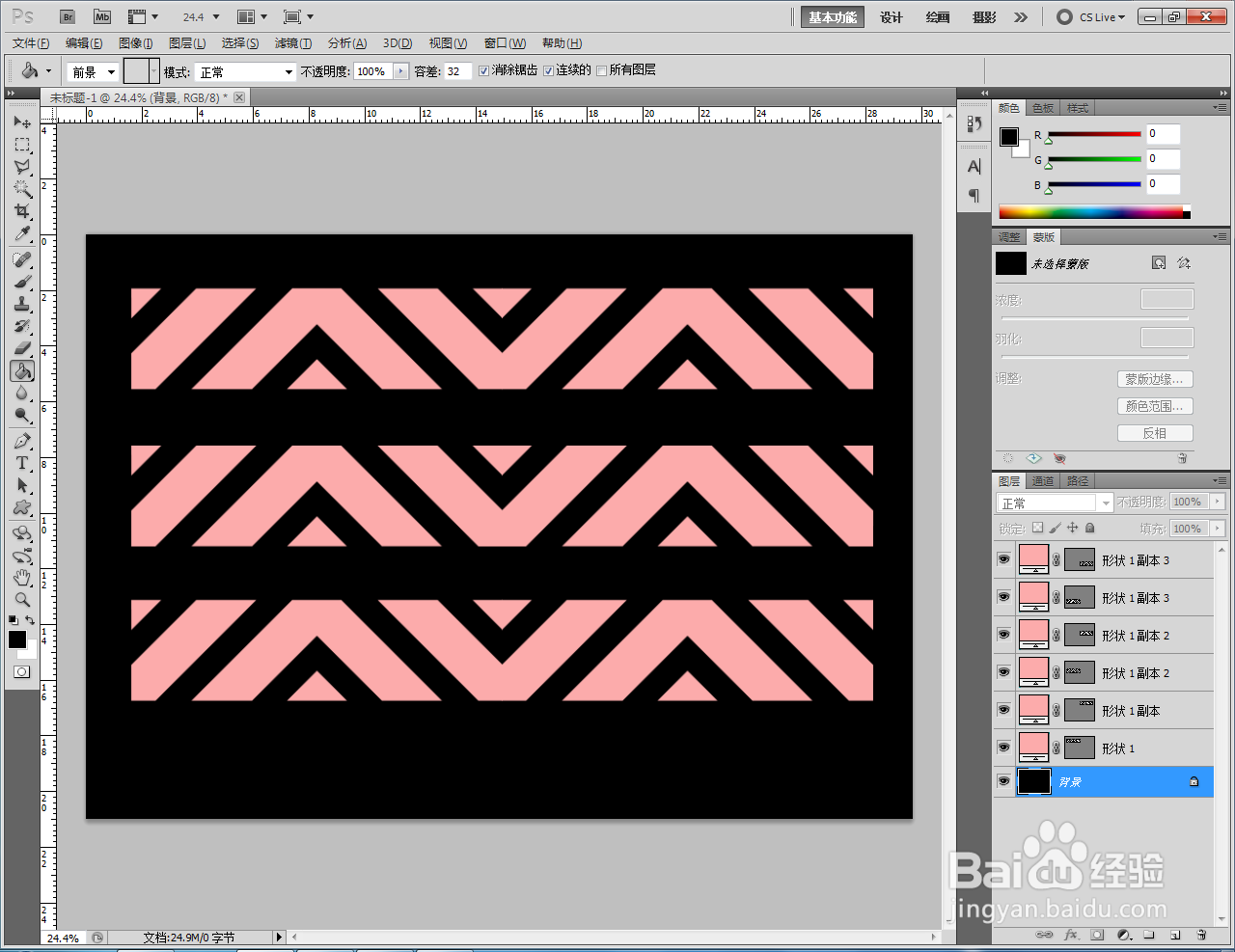This screenshot has height=952, width=1235.
Task: Swap foreground and background colors
Action: [31, 620]
